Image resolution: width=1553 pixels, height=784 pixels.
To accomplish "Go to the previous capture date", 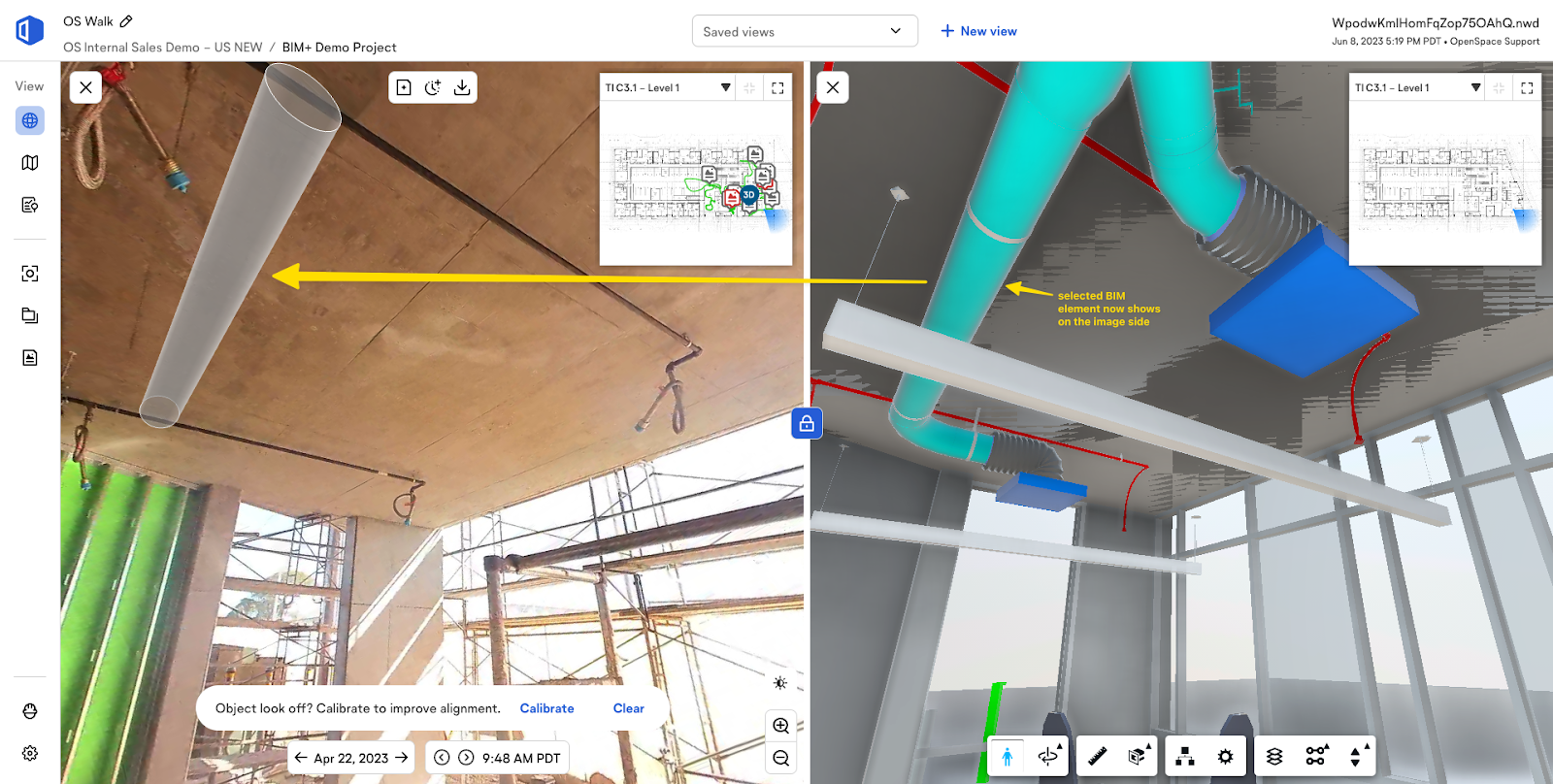I will pos(301,758).
